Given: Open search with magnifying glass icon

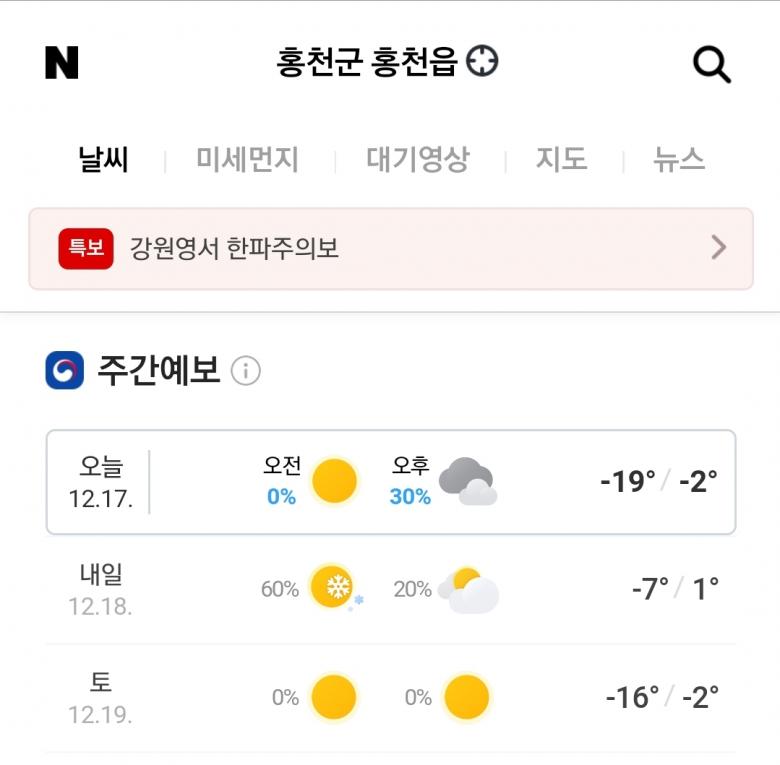Looking at the screenshot, I should [712, 65].
